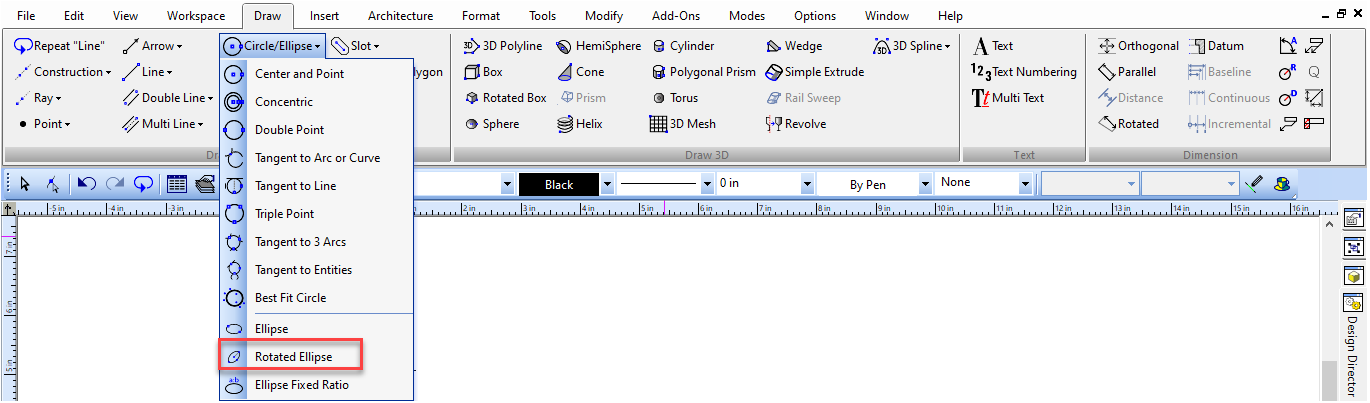The image size is (1370, 403).
Task: Choose Tangent to 3 Arcs circle tool
Action: [300, 242]
